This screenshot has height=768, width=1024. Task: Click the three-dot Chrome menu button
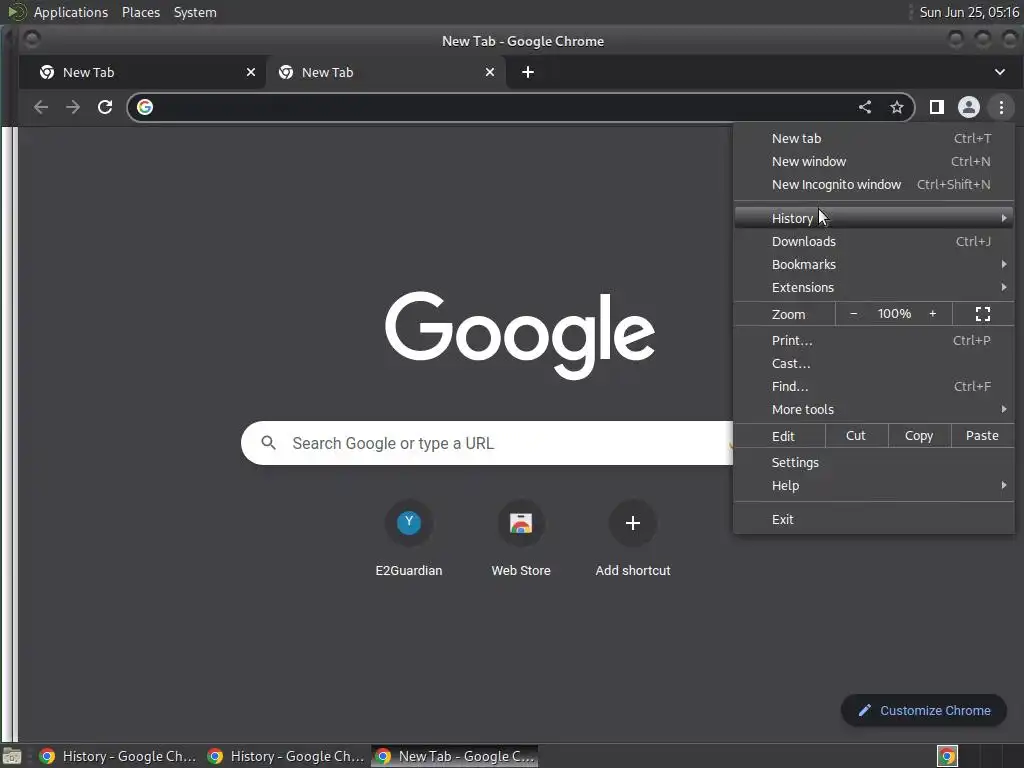coord(1001,107)
